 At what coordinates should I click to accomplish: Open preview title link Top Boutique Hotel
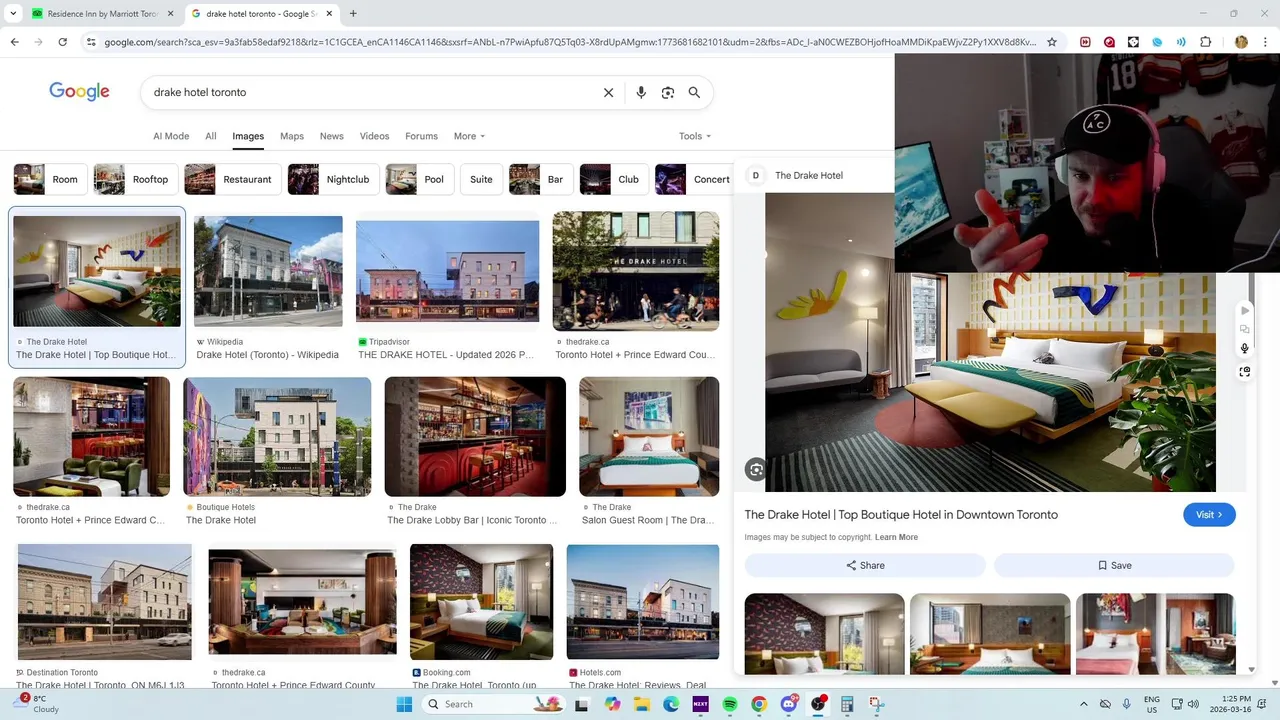901,514
